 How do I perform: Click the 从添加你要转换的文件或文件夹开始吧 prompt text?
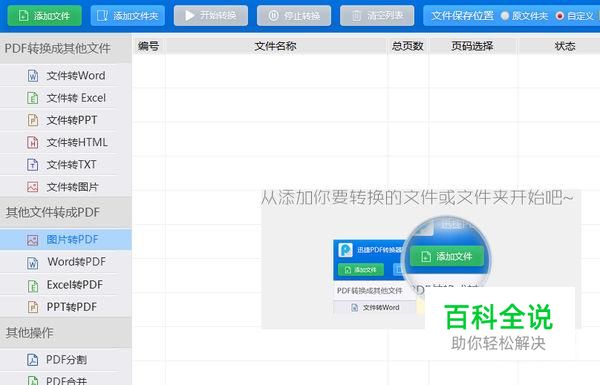(417, 197)
